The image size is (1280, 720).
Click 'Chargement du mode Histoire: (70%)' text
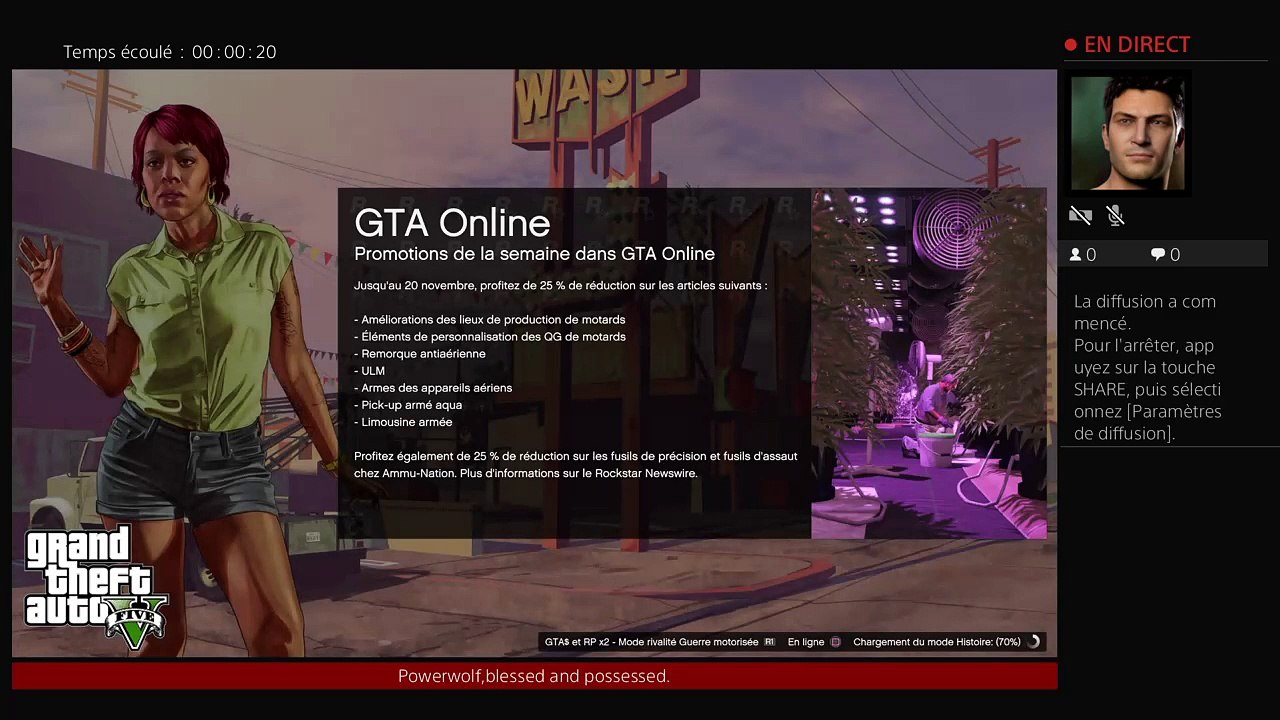point(937,642)
